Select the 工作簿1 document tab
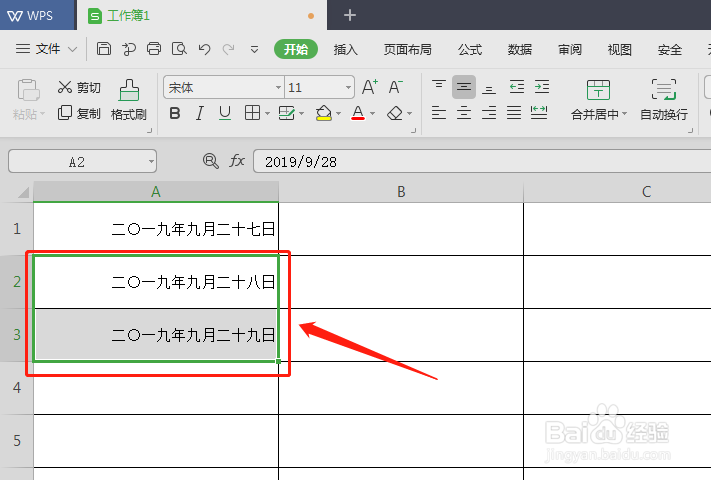Viewport: 711px width, 480px height. click(202, 15)
